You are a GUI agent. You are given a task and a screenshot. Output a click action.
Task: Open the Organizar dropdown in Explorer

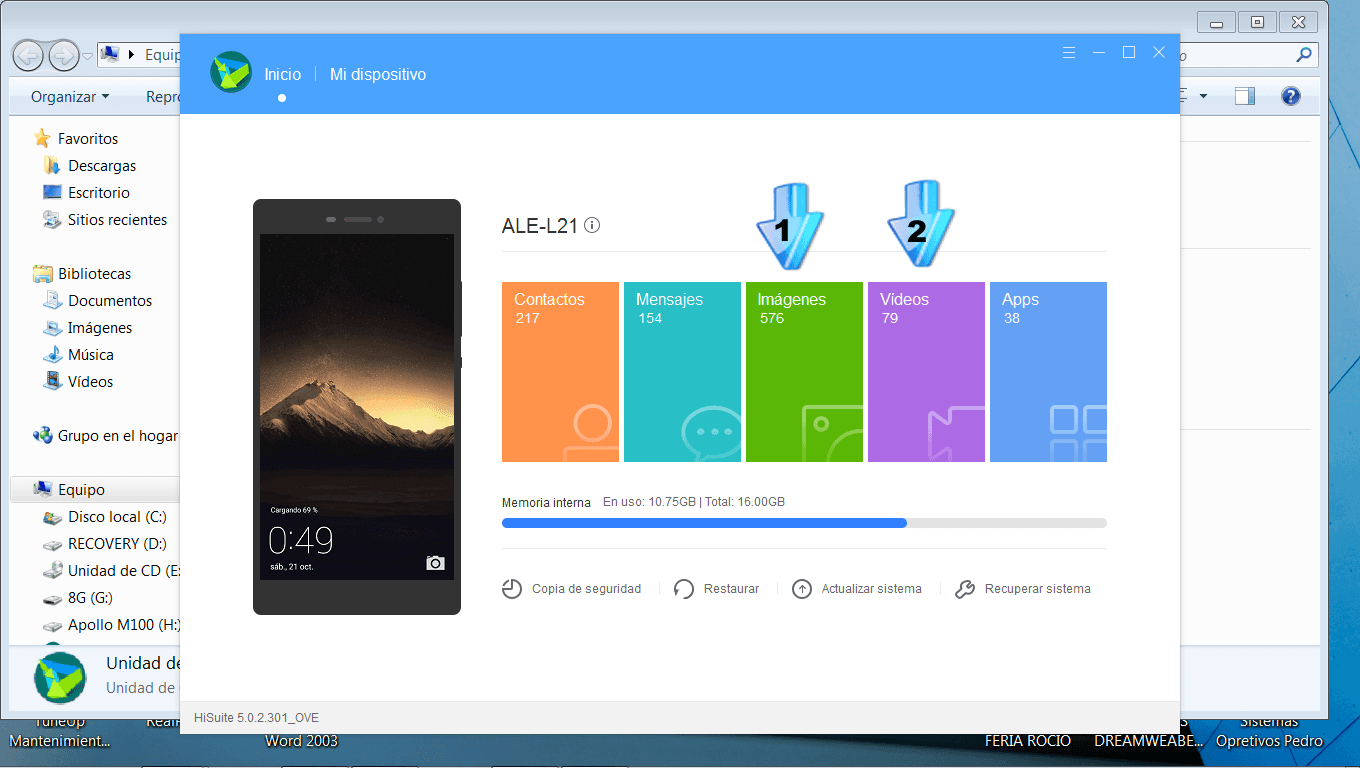coord(70,97)
